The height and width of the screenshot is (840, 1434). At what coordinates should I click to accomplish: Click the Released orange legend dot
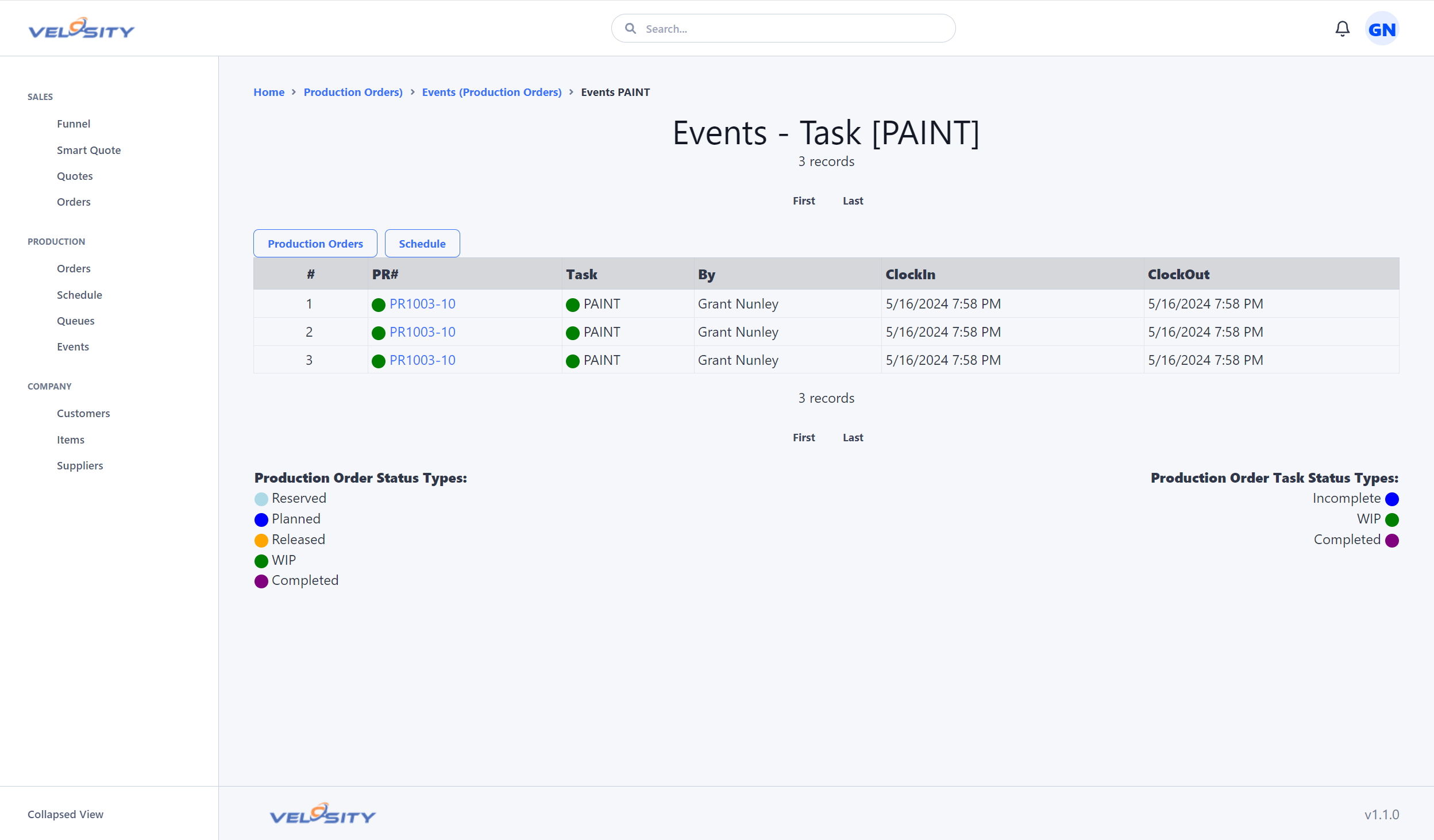point(261,540)
